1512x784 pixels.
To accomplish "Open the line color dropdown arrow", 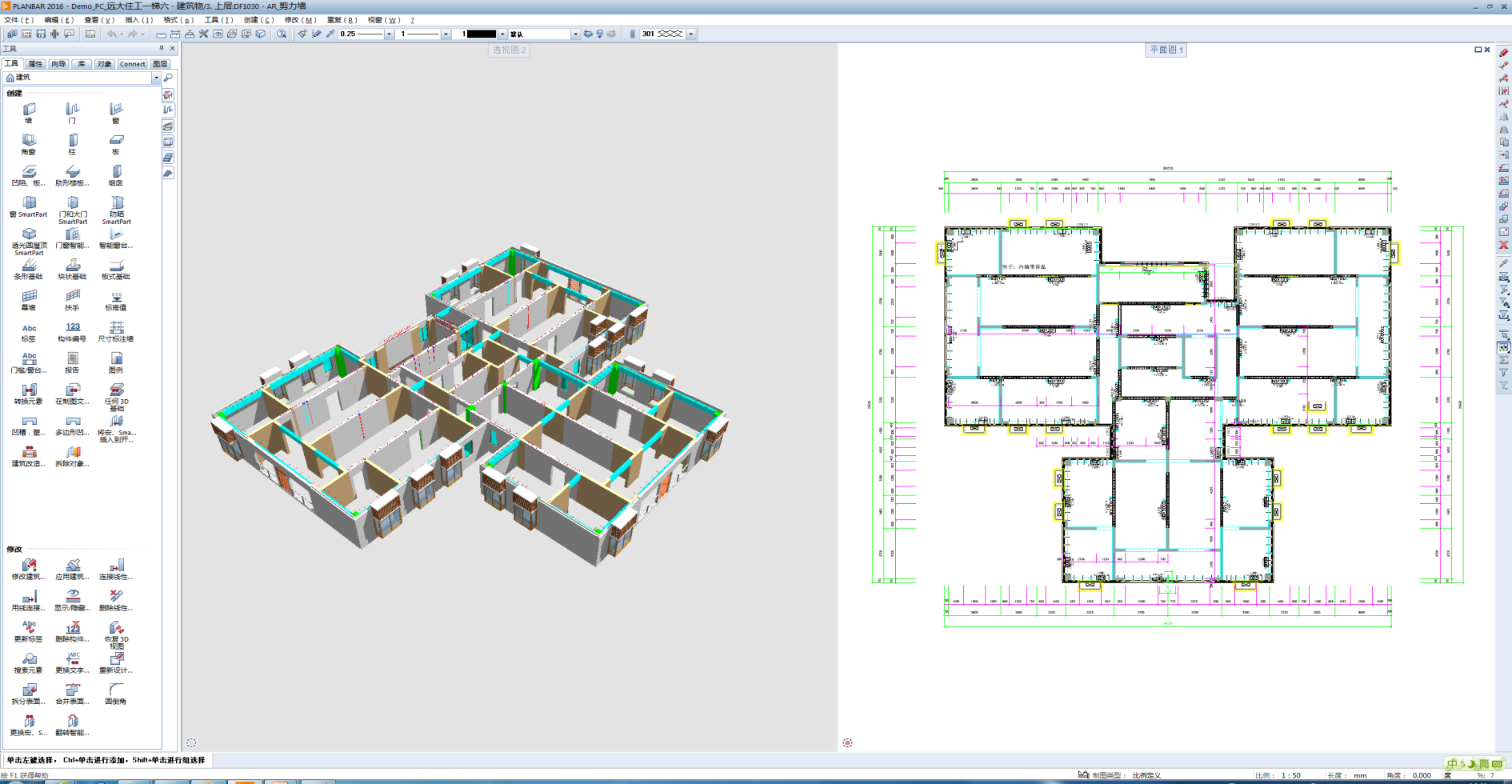I will [502, 34].
